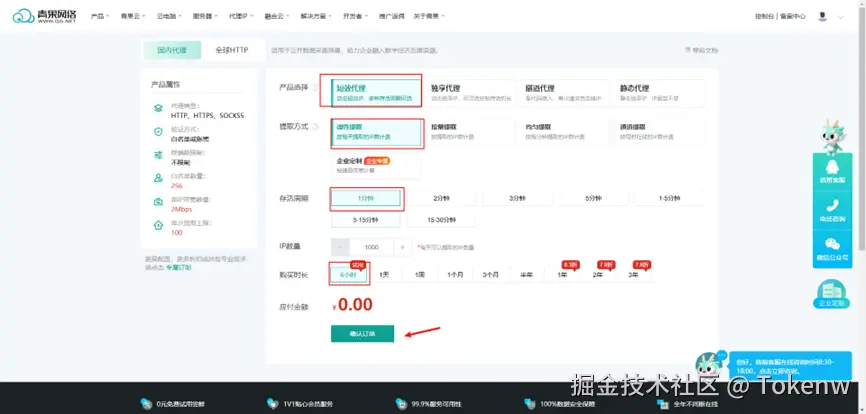Choose the 3分钟 survival period

[x=517, y=198]
